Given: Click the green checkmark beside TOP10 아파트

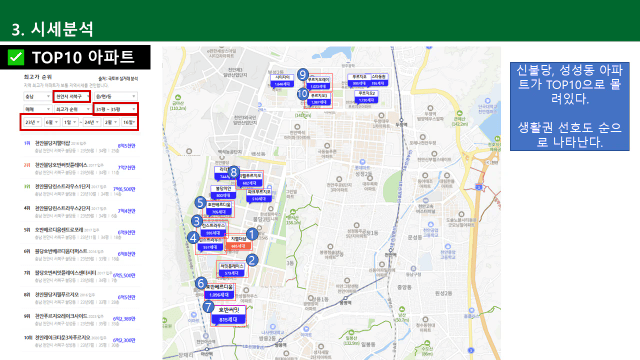Looking at the screenshot, I should pos(16,57).
